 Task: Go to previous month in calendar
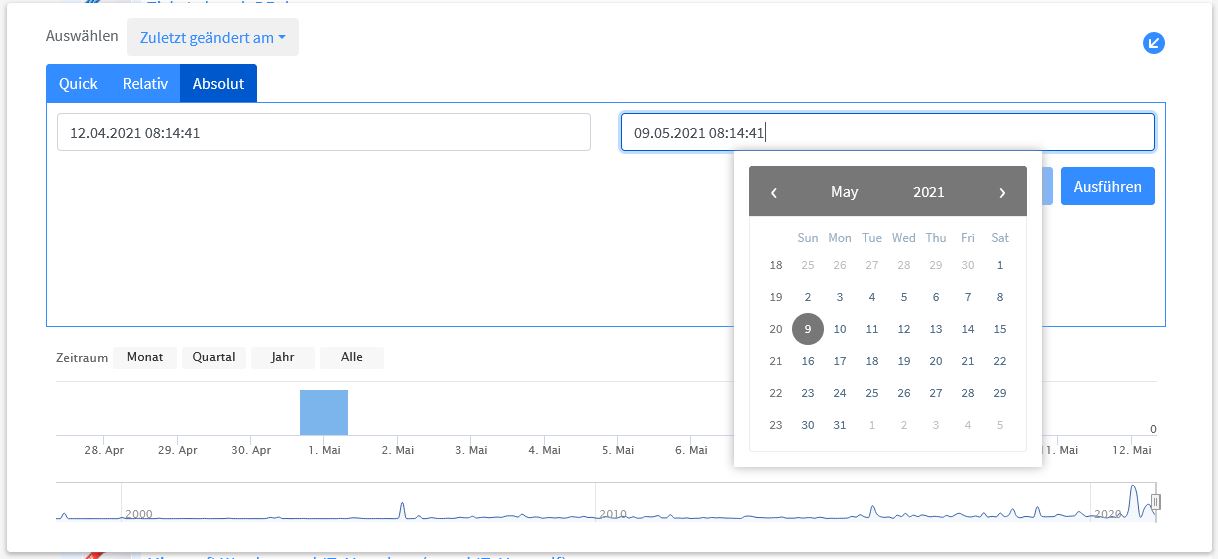774,192
